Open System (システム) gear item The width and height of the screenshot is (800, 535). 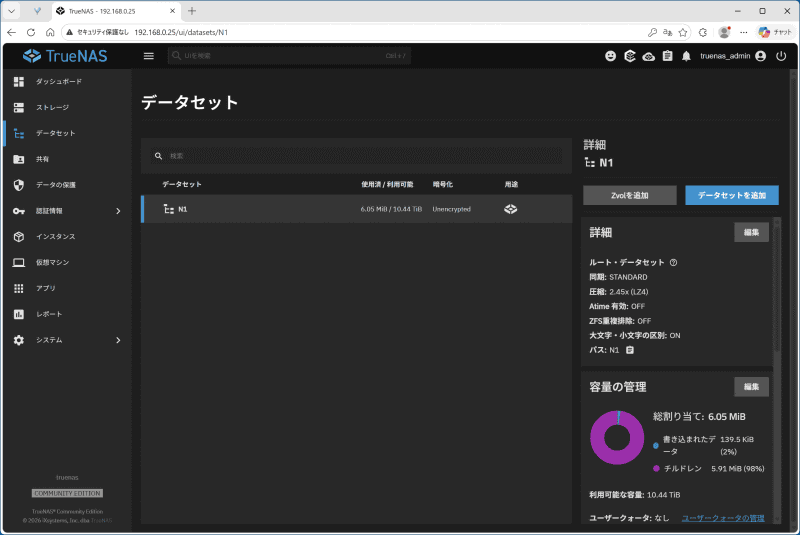19,340
